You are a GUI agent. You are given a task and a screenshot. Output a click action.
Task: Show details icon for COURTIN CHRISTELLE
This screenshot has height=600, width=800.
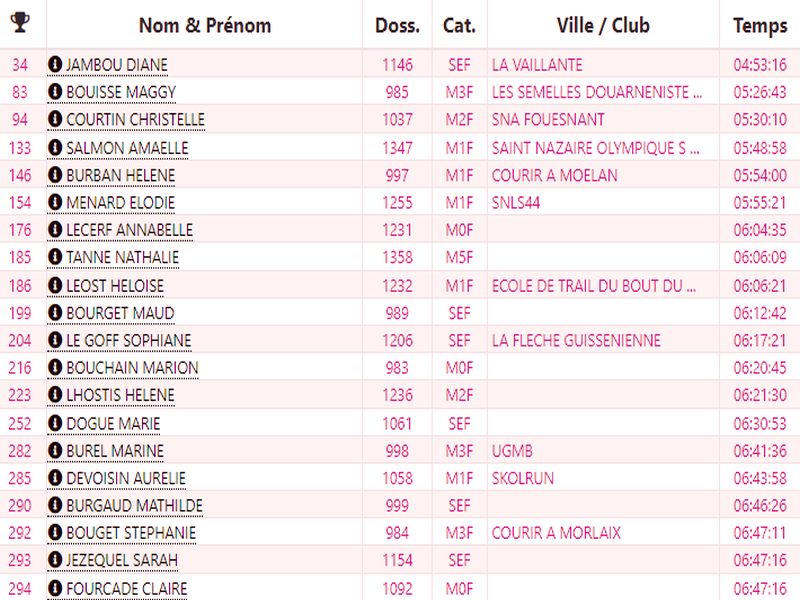(55, 120)
